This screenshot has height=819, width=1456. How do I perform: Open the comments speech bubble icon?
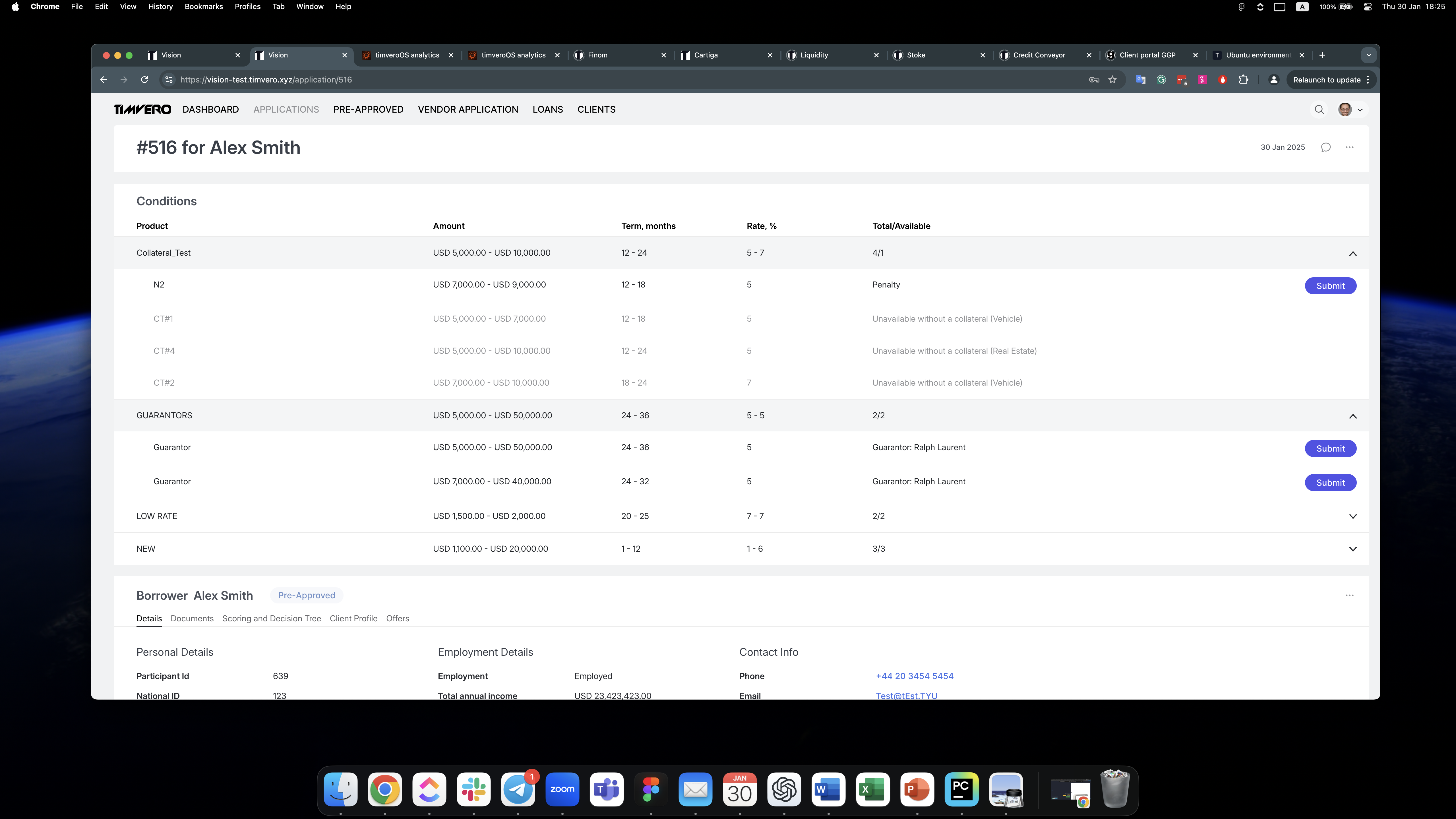[1325, 148]
